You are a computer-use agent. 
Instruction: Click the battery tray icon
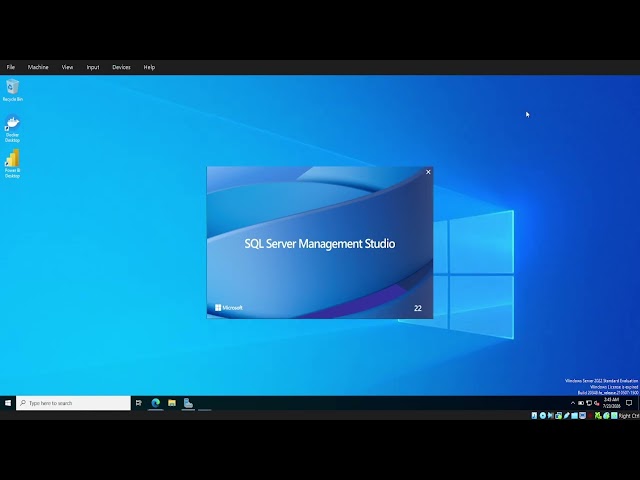581,403
